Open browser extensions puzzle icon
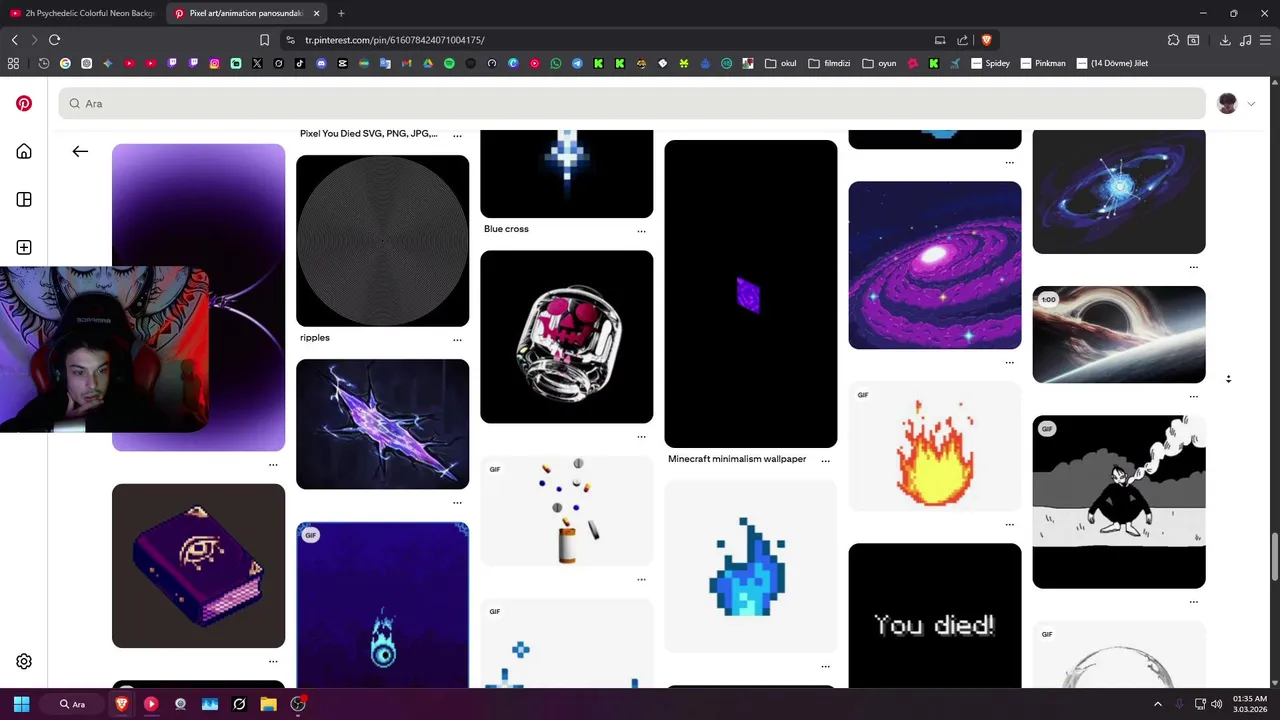This screenshot has height=720, width=1280. click(1173, 40)
